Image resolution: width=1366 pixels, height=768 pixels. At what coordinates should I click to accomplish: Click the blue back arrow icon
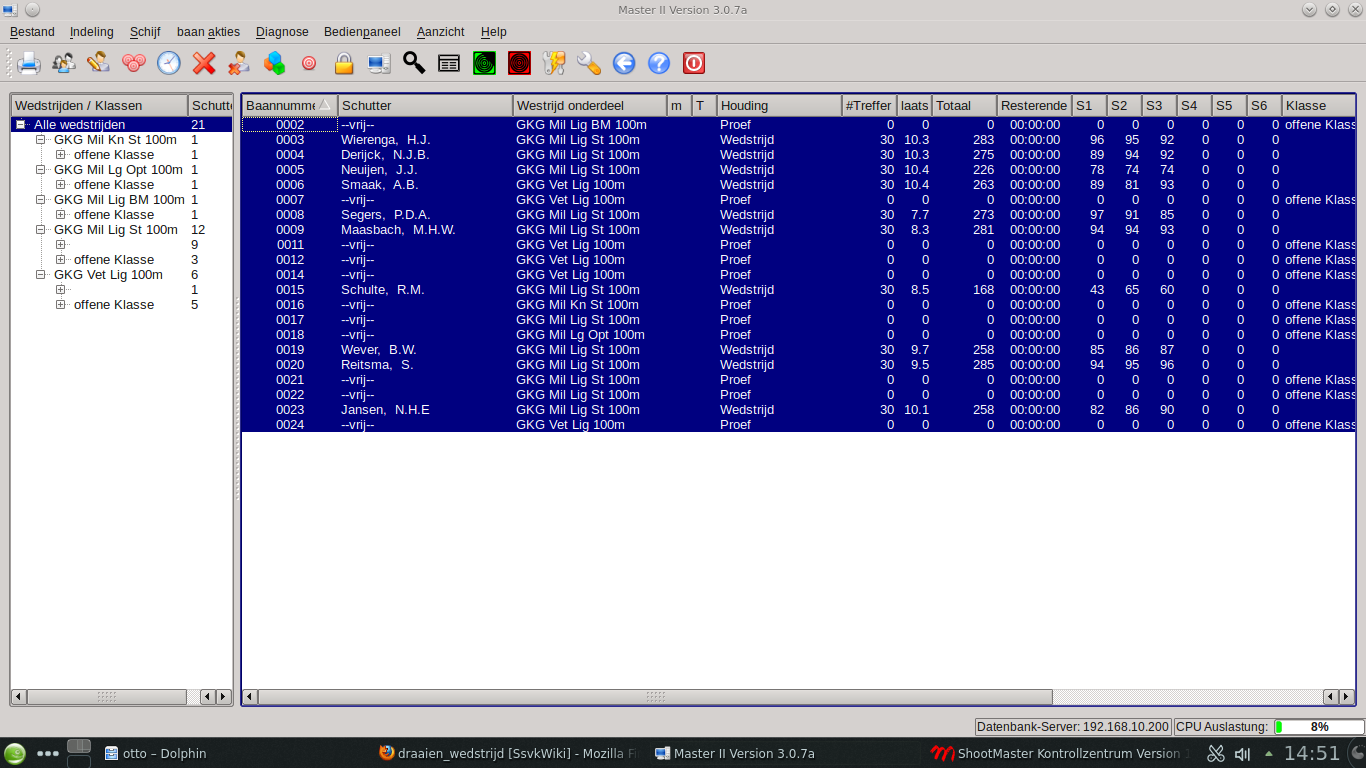[x=624, y=64]
